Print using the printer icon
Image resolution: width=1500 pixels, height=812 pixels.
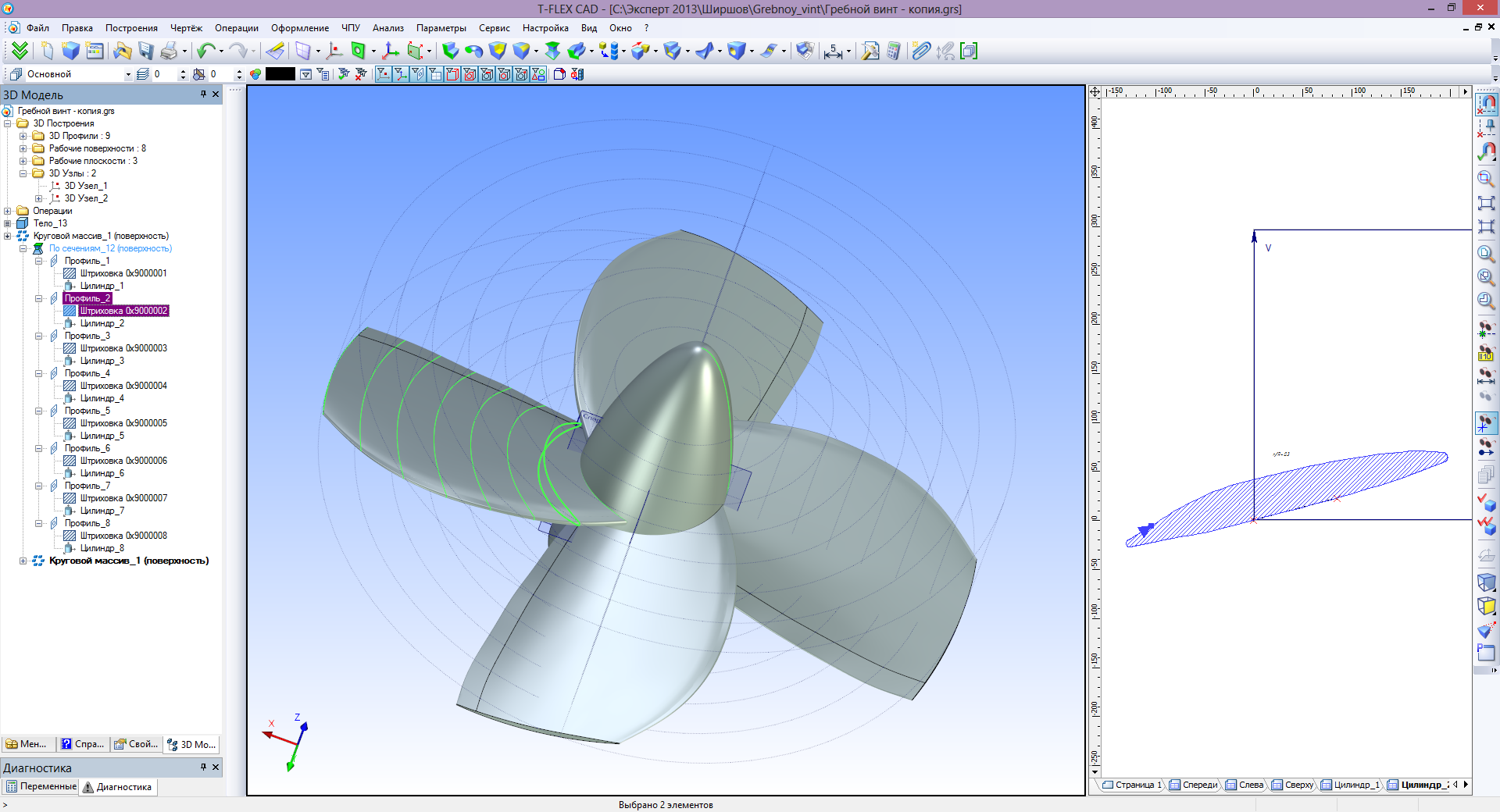pos(169,51)
